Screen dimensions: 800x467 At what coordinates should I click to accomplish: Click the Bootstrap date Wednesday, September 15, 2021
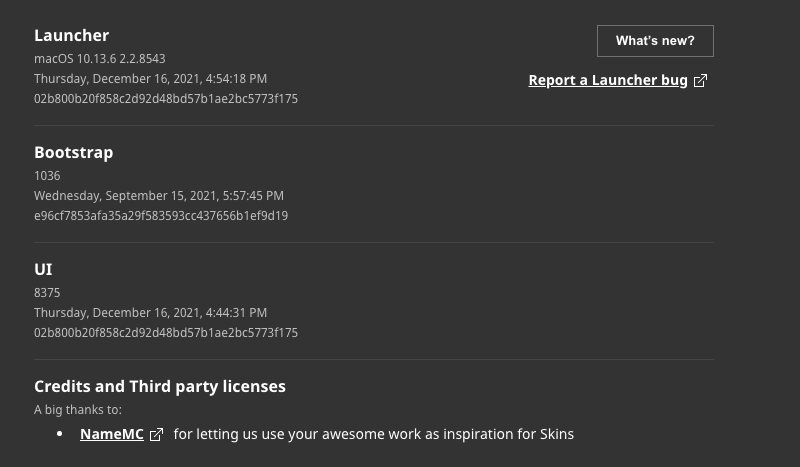(159, 196)
